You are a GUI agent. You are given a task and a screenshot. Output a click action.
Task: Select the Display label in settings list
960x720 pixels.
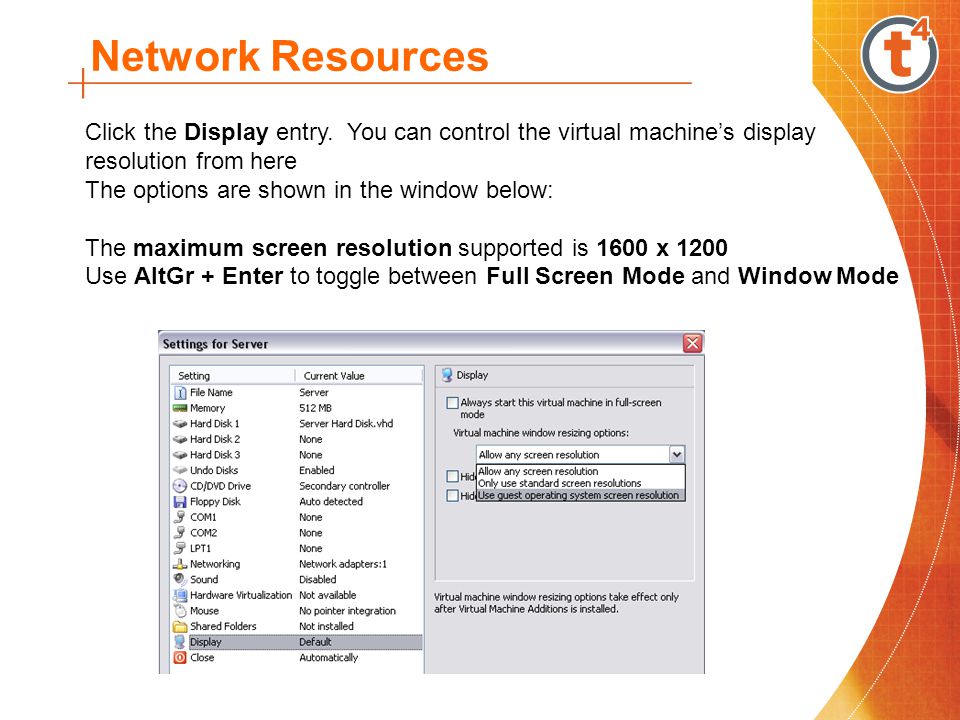pos(206,642)
